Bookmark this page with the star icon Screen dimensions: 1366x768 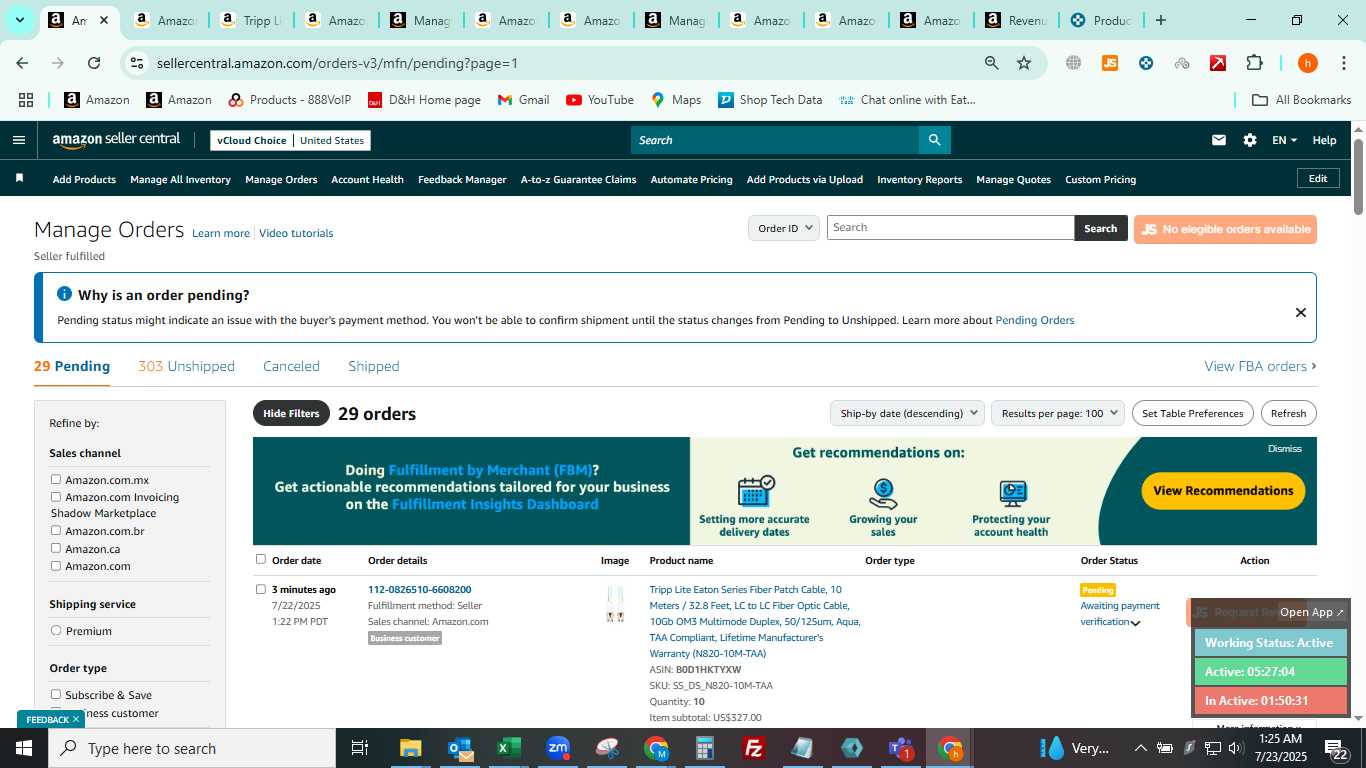(x=1024, y=63)
